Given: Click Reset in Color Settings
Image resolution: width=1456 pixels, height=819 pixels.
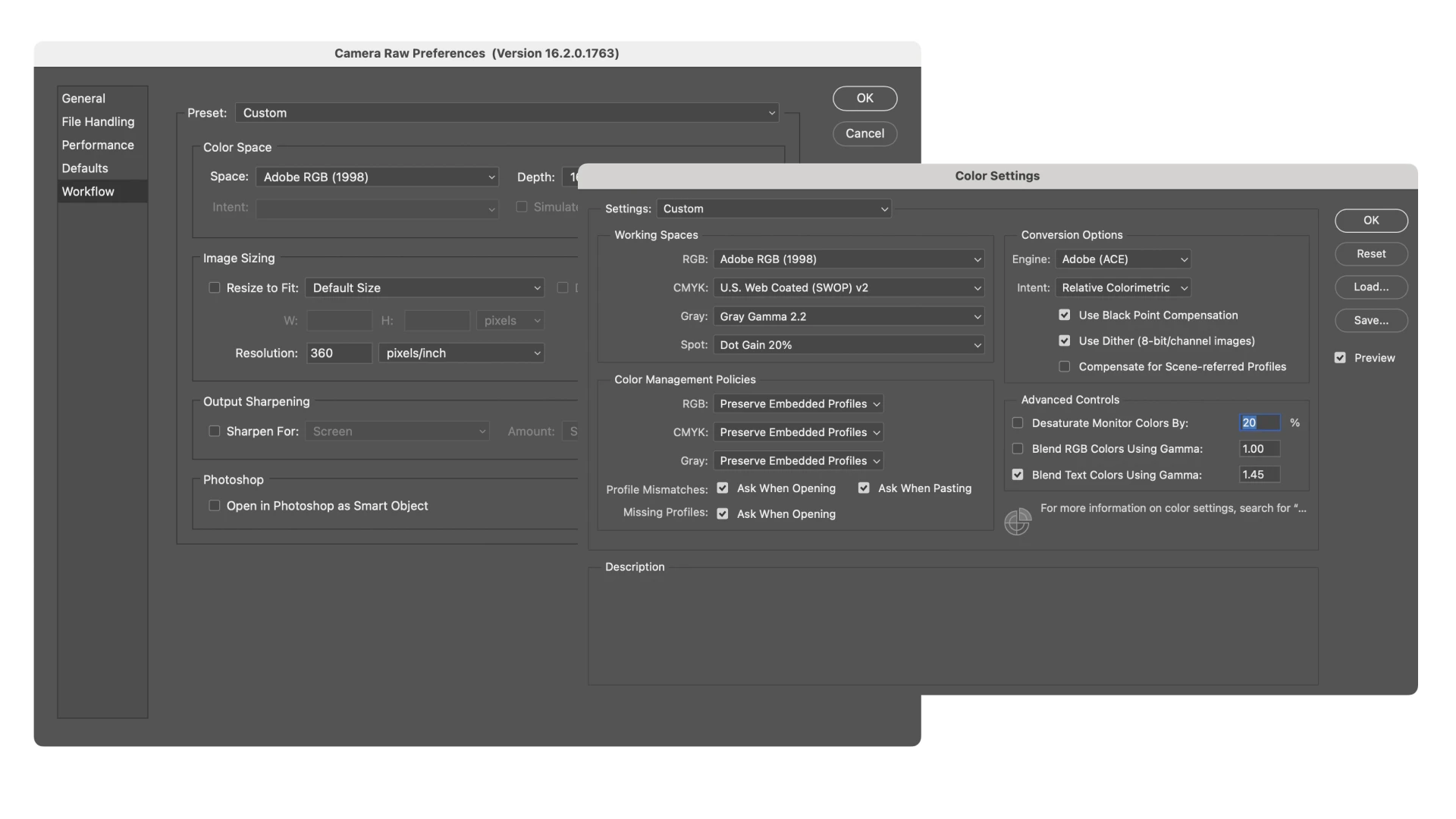Looking at the screenshot, I should 1371,254.
